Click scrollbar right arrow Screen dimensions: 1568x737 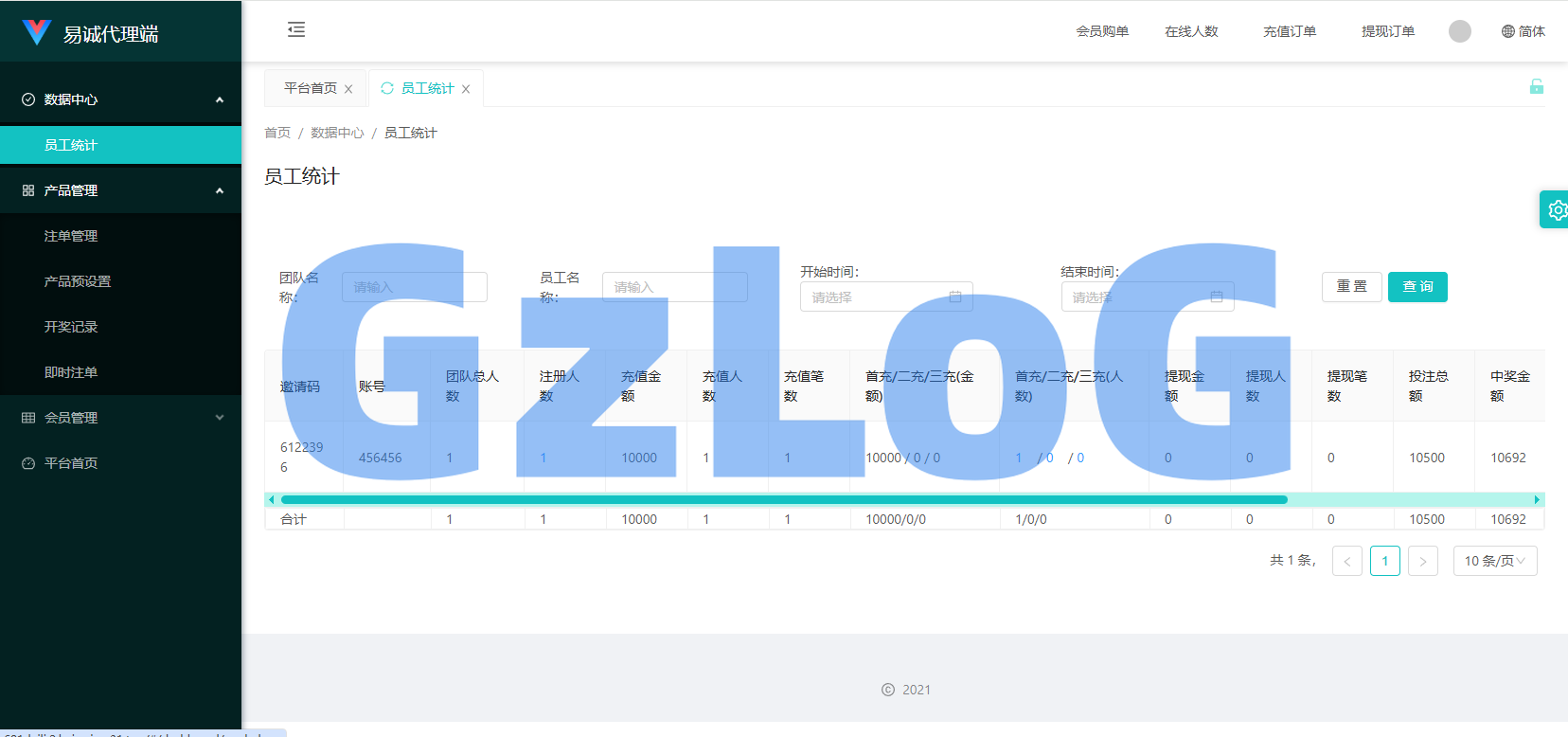pyautogui.click(x=1537, y=499)
